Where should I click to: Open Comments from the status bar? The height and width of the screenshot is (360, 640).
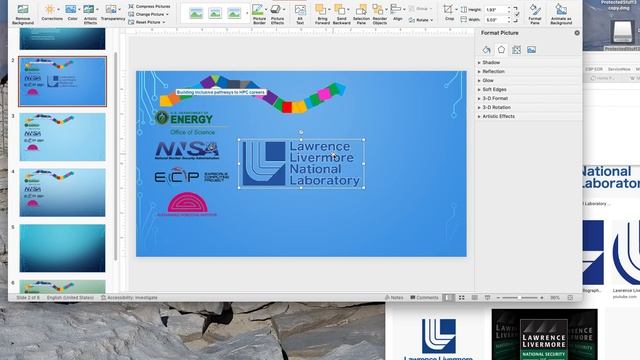424,298
